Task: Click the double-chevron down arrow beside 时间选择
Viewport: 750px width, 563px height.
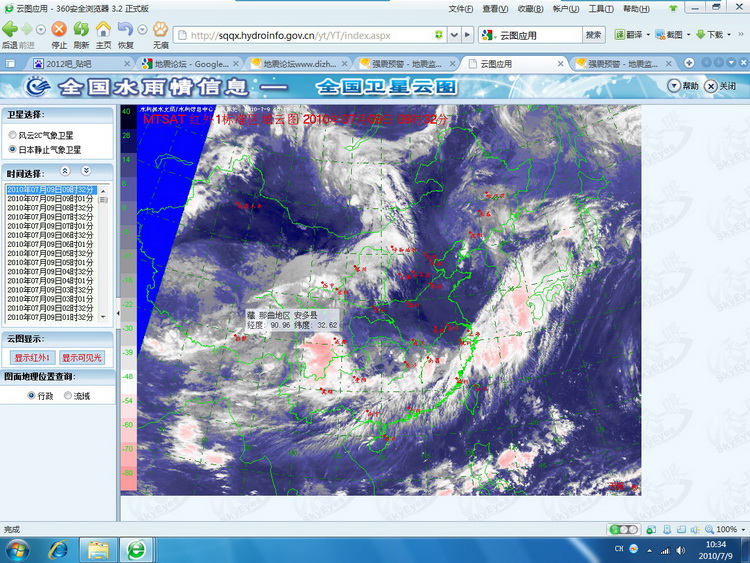Action: click(86, 171)
